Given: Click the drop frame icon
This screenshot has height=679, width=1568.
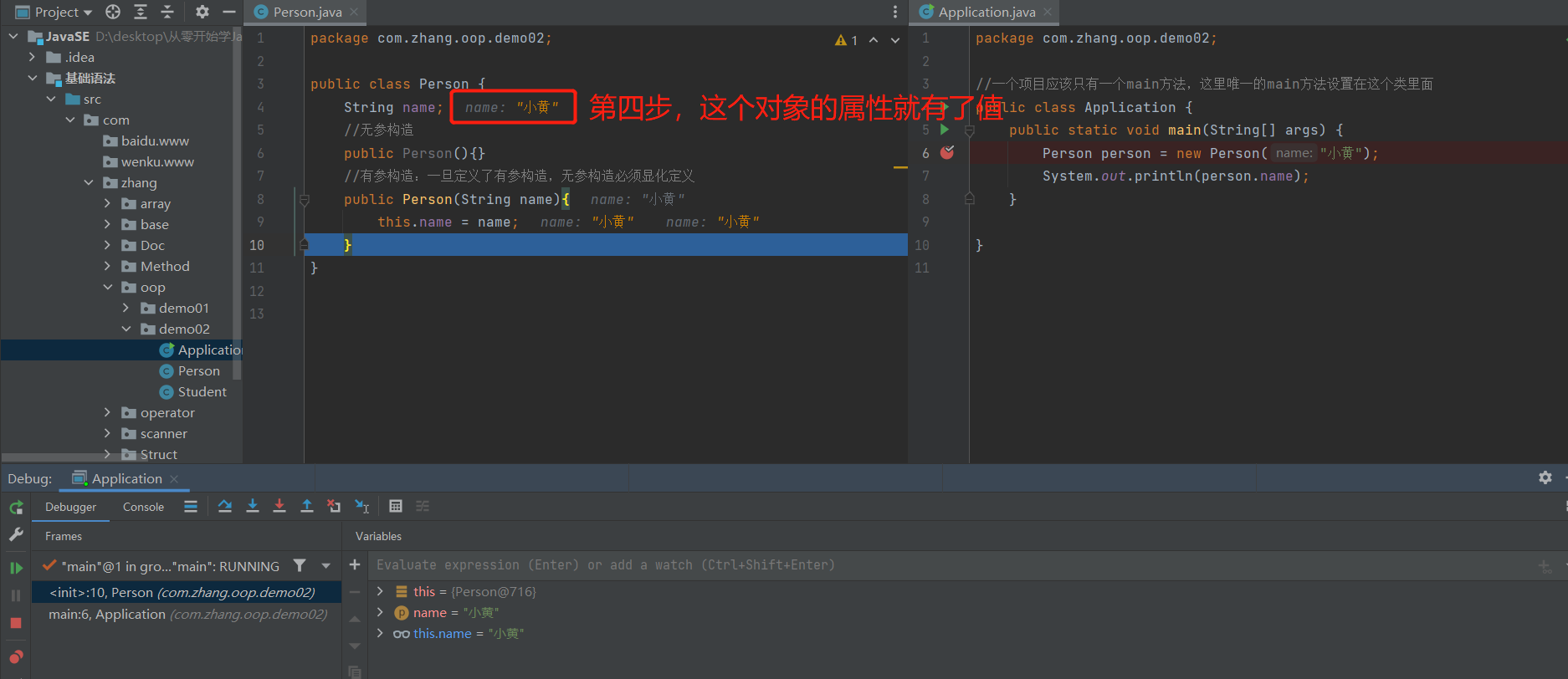Looking at the screenshot, I should pos(334,506).
